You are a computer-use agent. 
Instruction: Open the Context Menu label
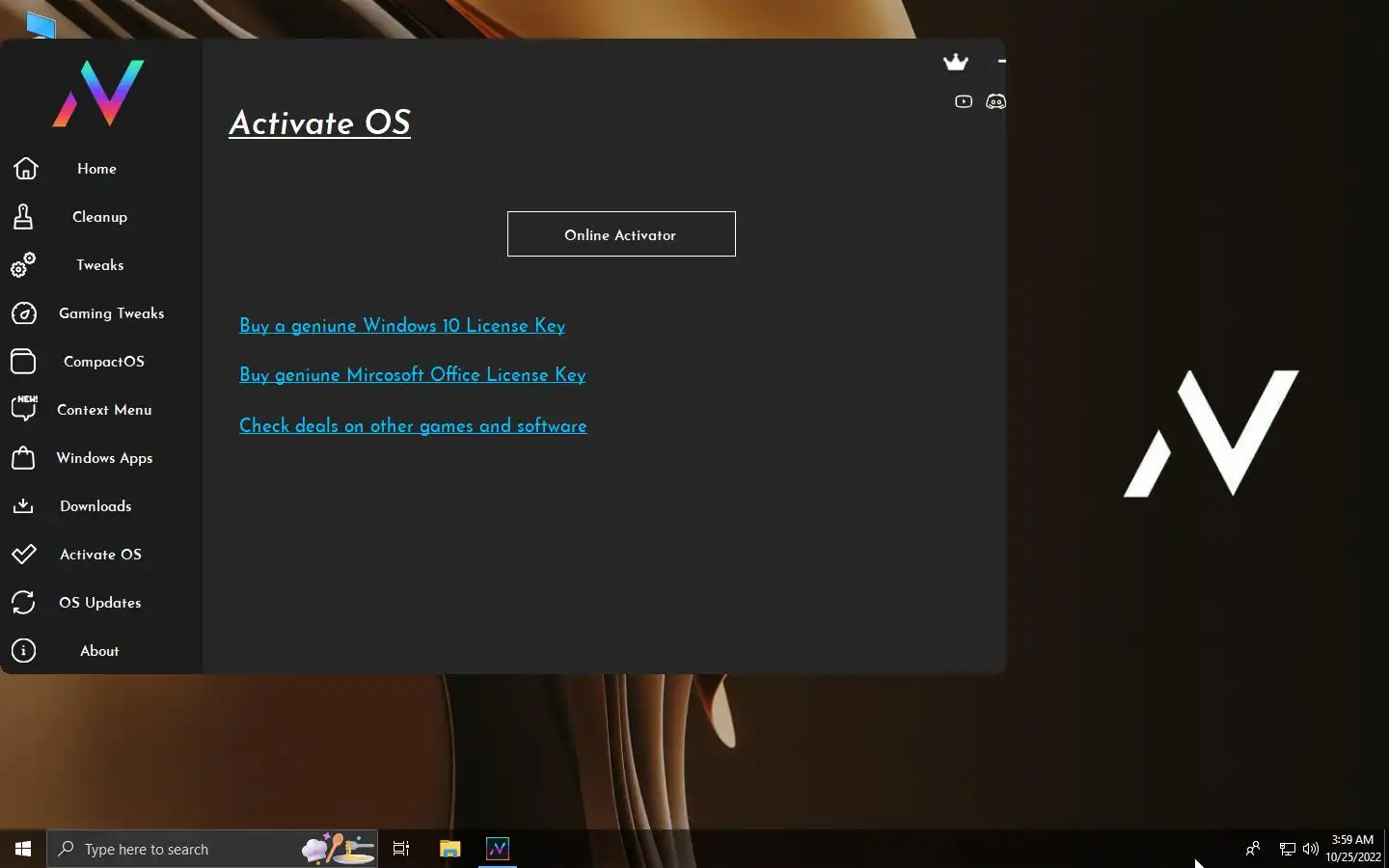tap(104, 410)
